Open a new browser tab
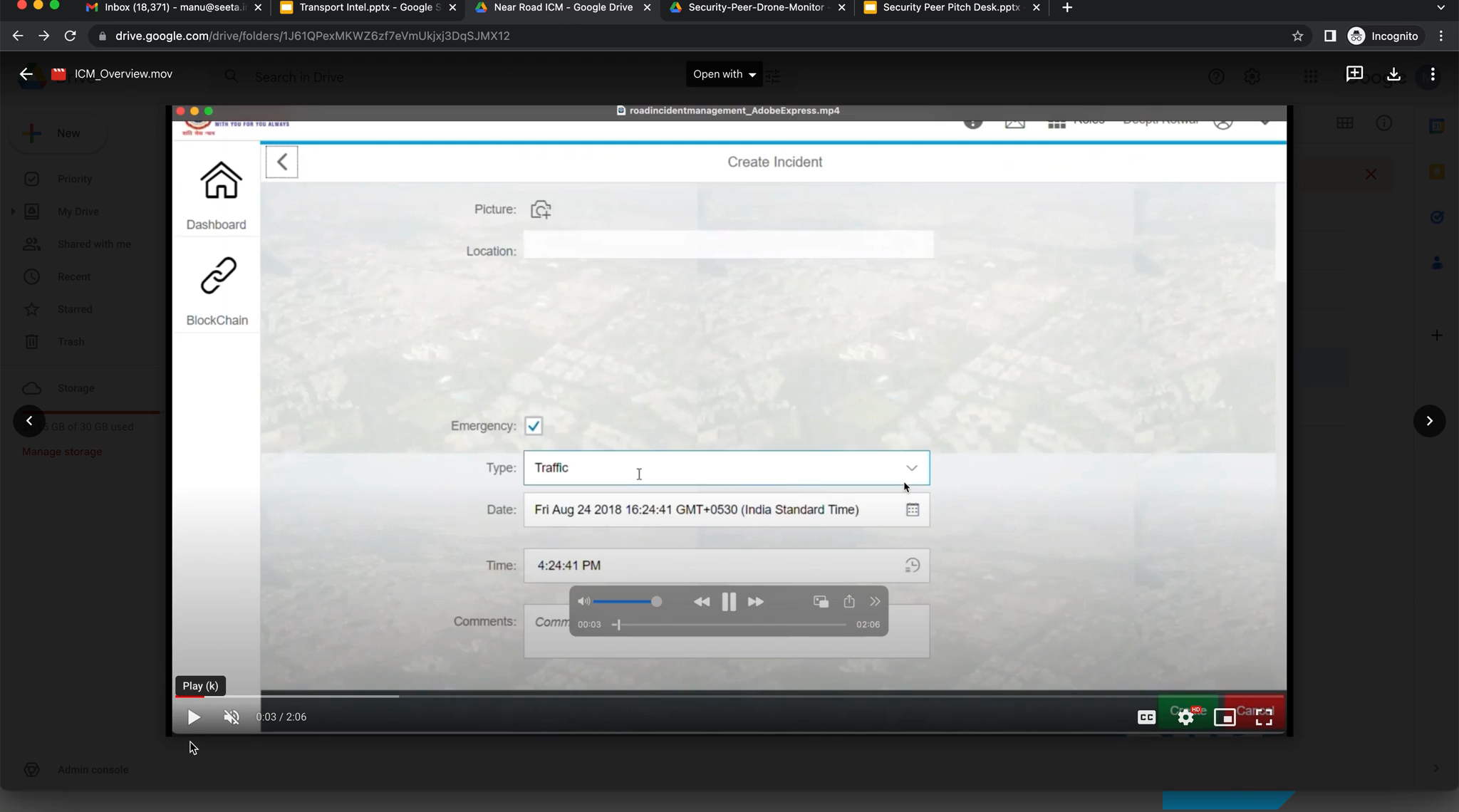The image size is (1459, 812). click(1067, 8)
